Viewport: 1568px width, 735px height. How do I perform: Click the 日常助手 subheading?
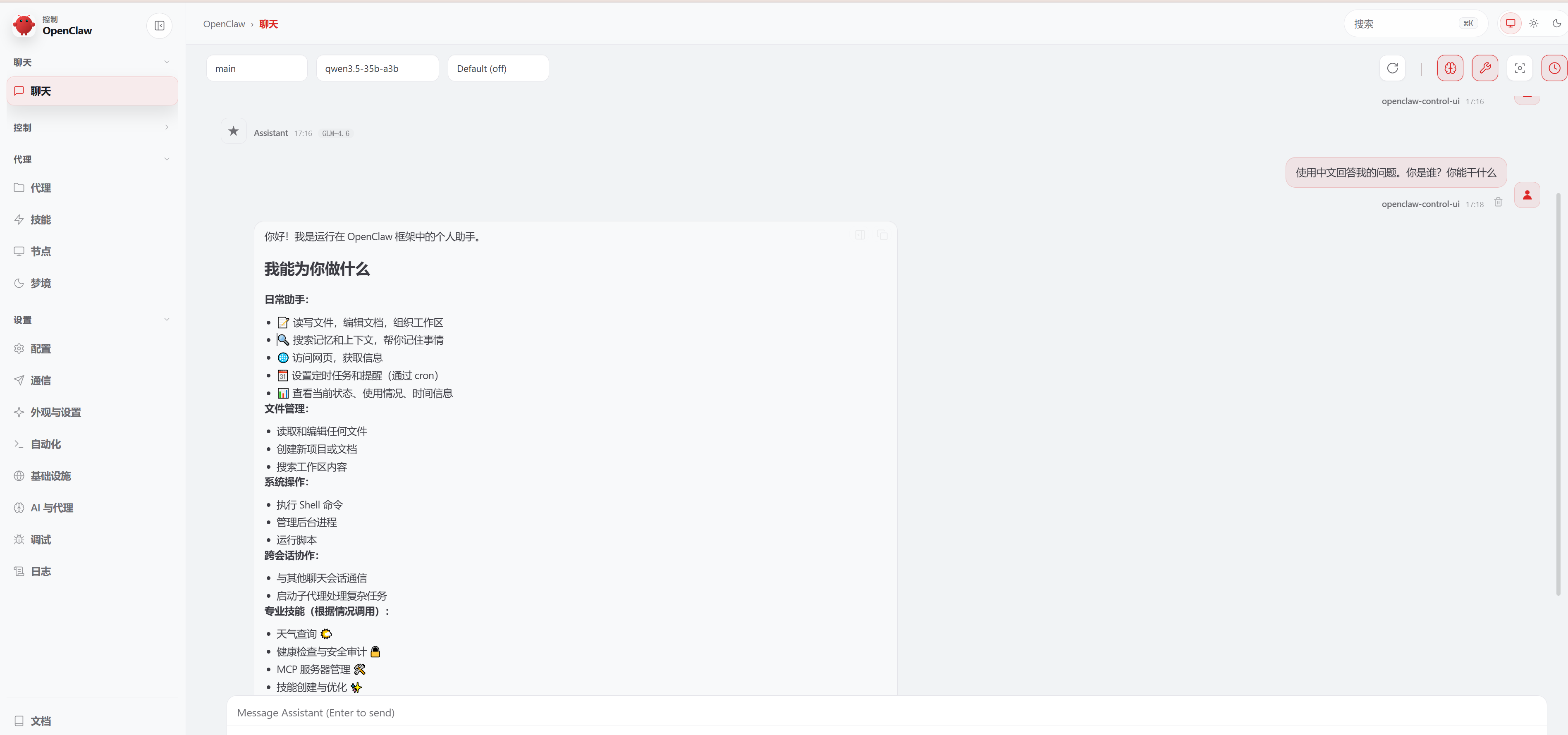point(286,299)
